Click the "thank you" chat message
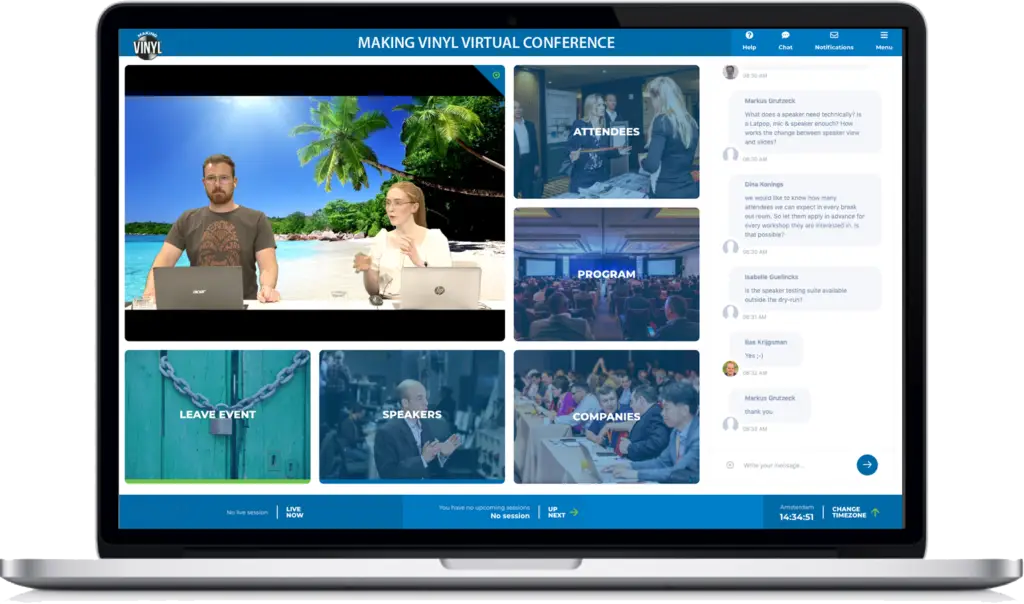The image size is (1024, 604). click(758, 411)
